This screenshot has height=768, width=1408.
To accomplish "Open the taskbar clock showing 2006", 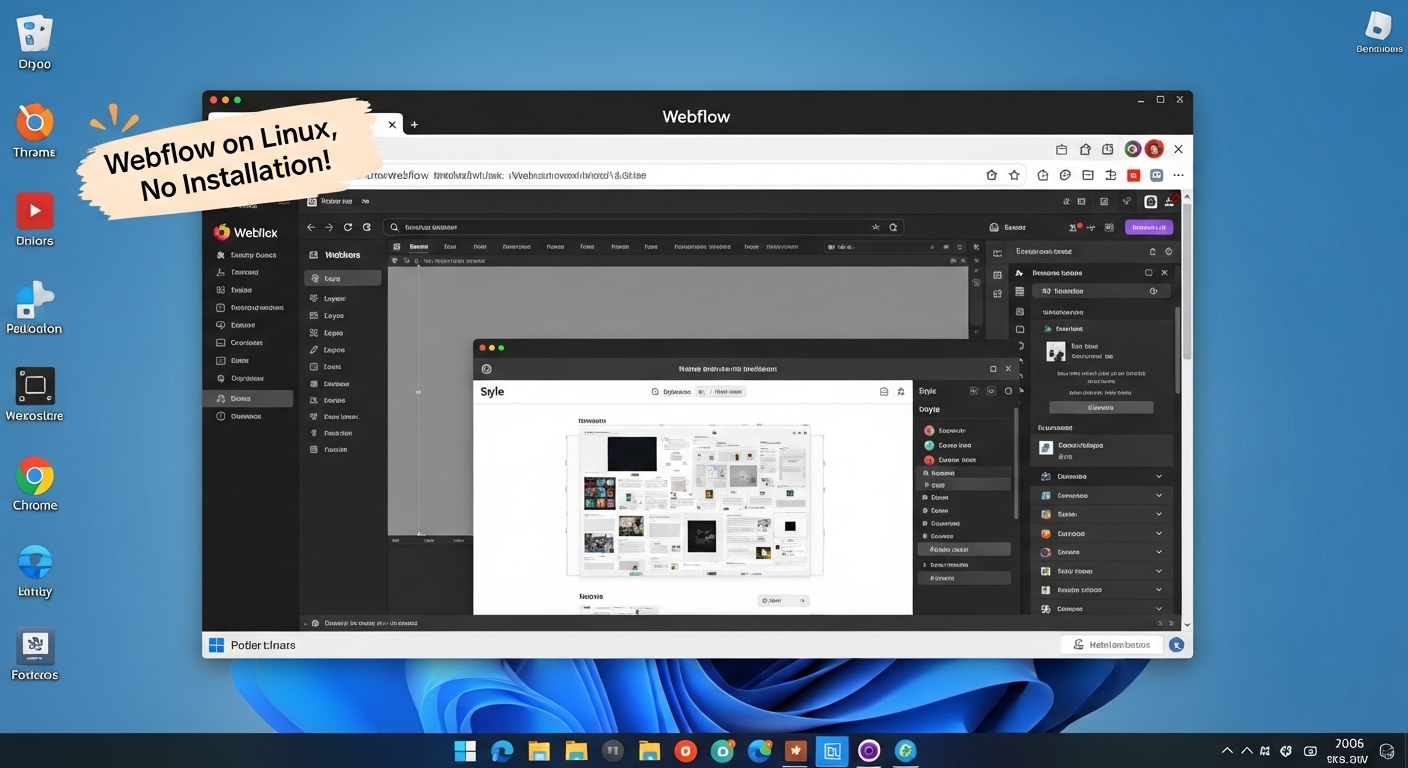I will coord(1349,752).
